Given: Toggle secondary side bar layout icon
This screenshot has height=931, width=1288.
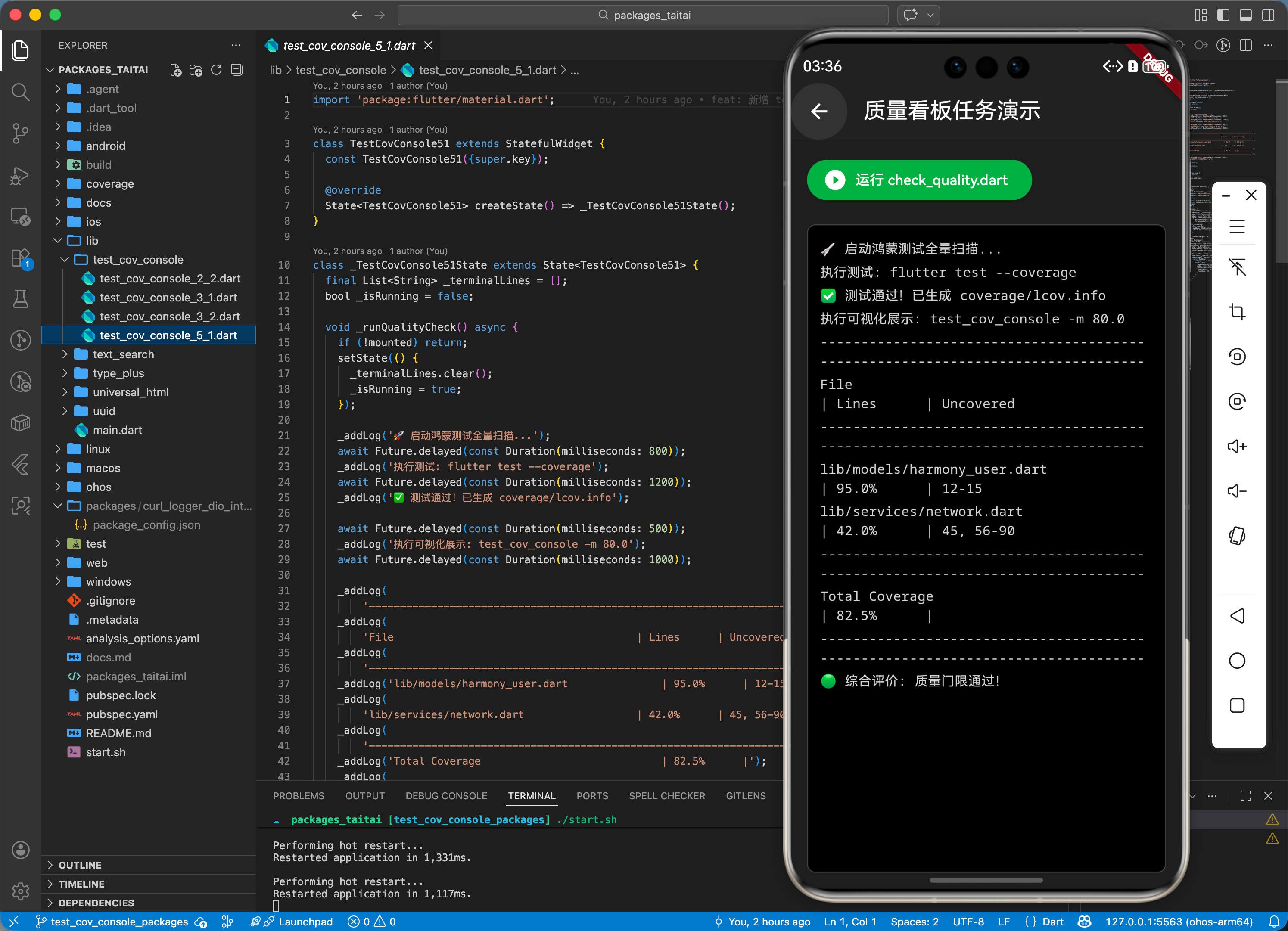Looking at the screenshot, I should pos(1268,16).
